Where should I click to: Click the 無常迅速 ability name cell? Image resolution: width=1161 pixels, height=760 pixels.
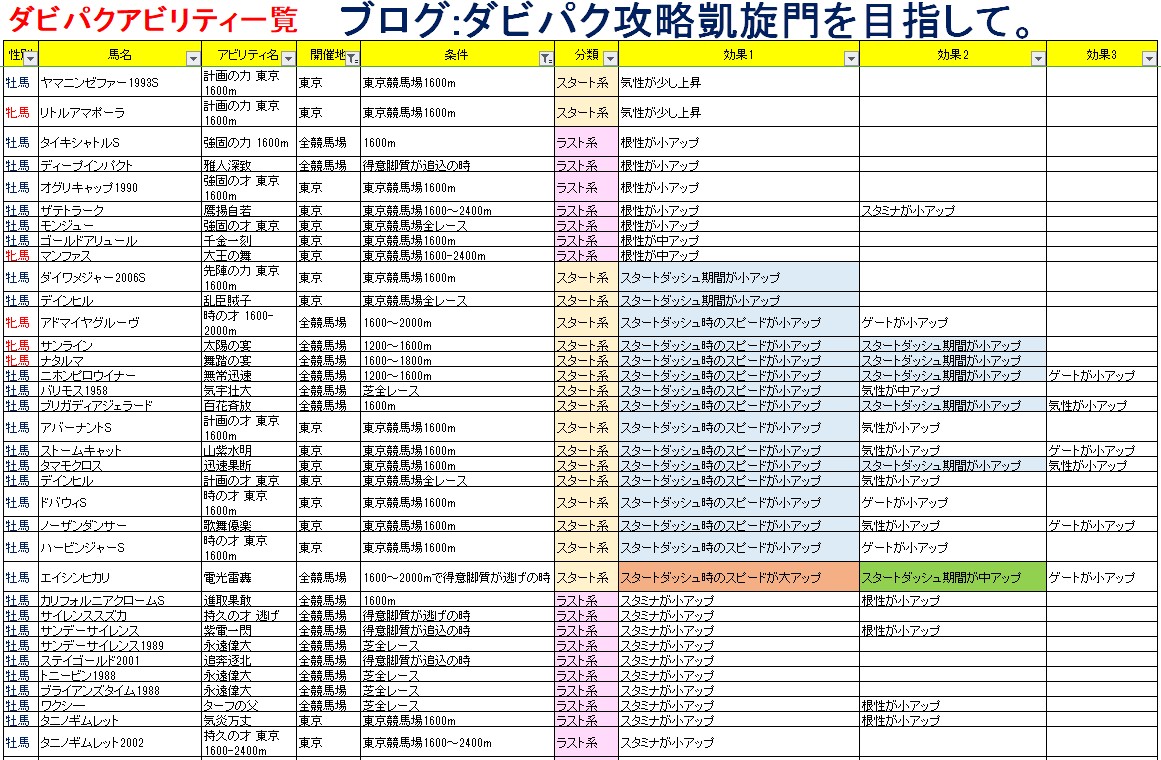click(249, 375)
